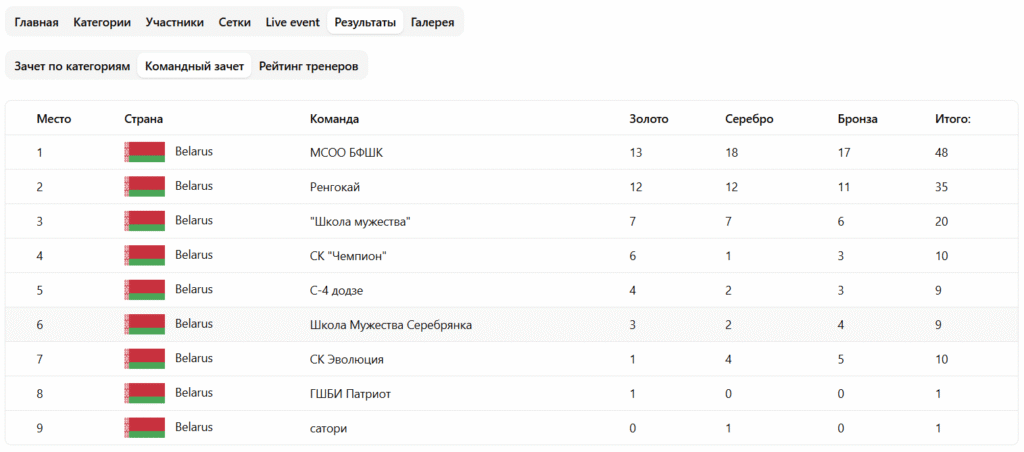Click the flag beside С-4 додзе

click(144, 290)
